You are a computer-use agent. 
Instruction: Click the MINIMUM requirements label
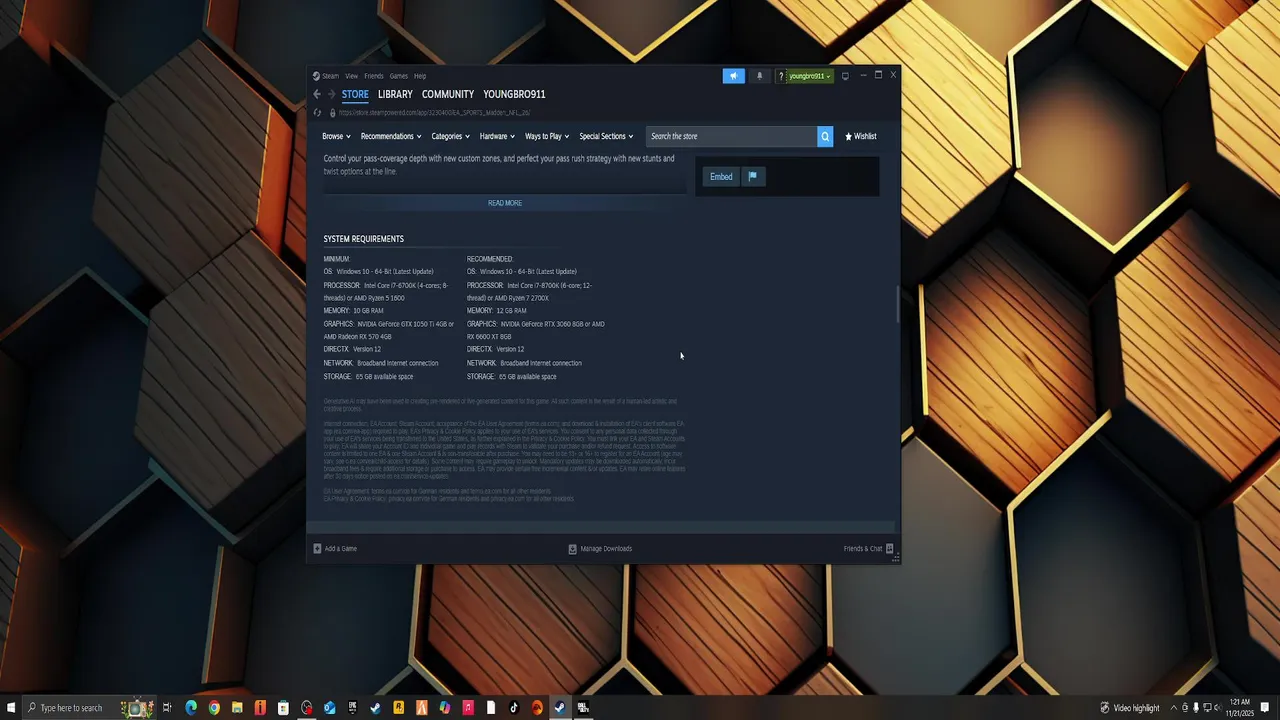tap(337, 259)
